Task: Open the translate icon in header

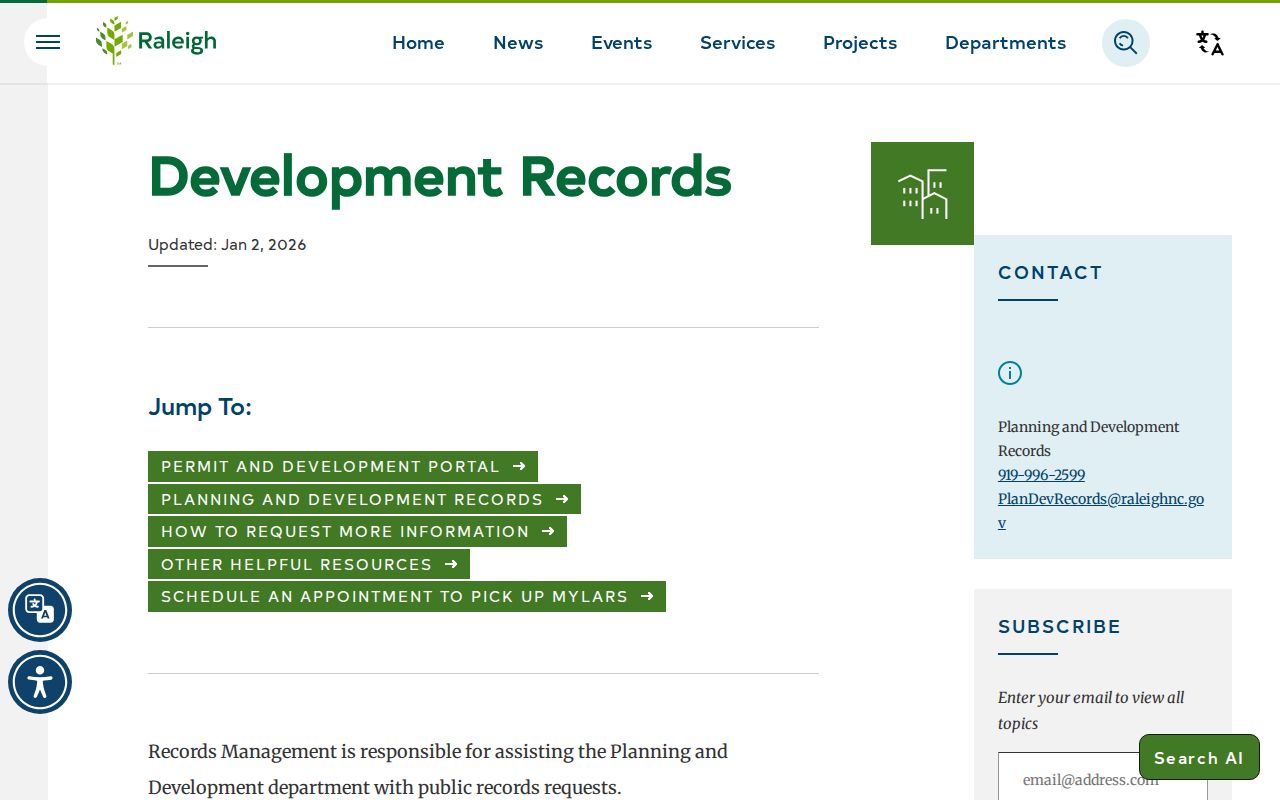Action: pos(1210,43)
